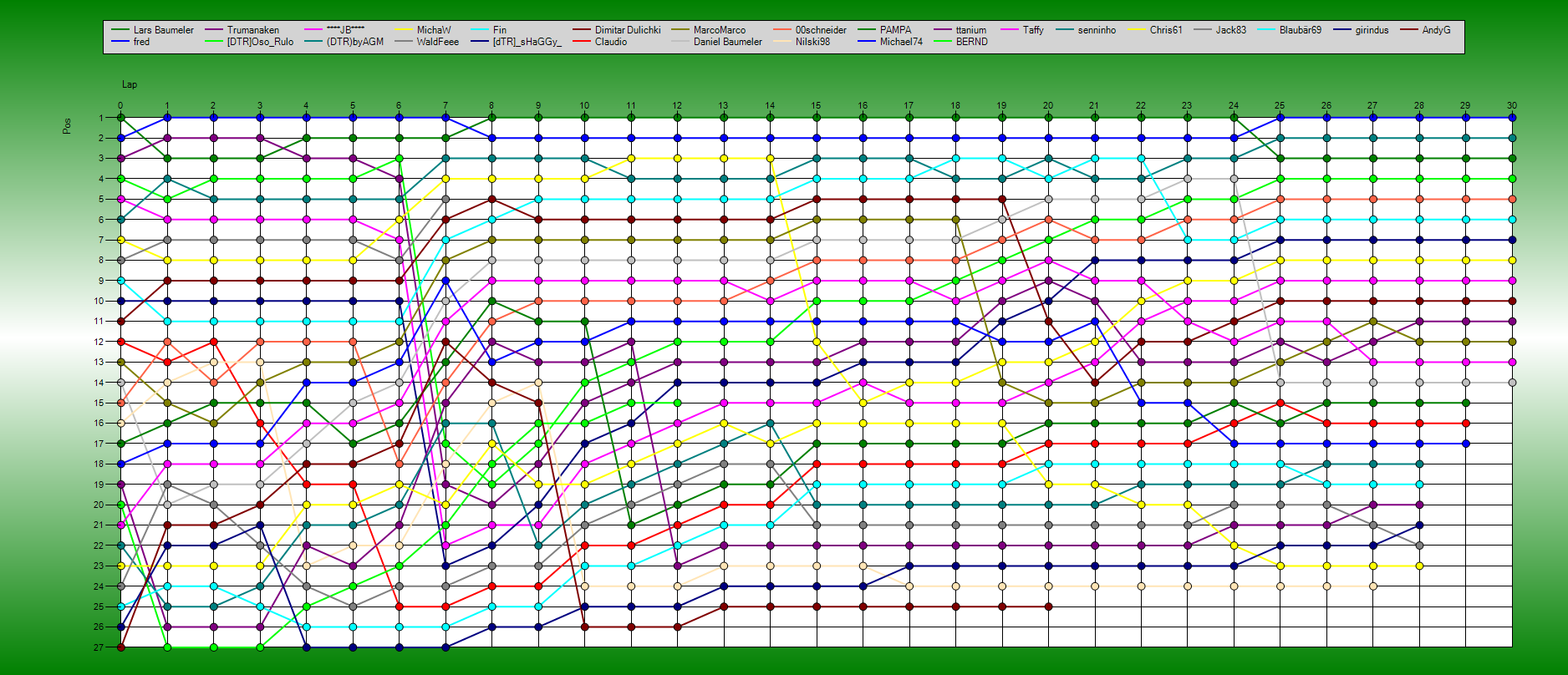The width and height of the screenshot is (1568, 675).
Task: Click Trumanaken legend label
Action: coord(253,30)
